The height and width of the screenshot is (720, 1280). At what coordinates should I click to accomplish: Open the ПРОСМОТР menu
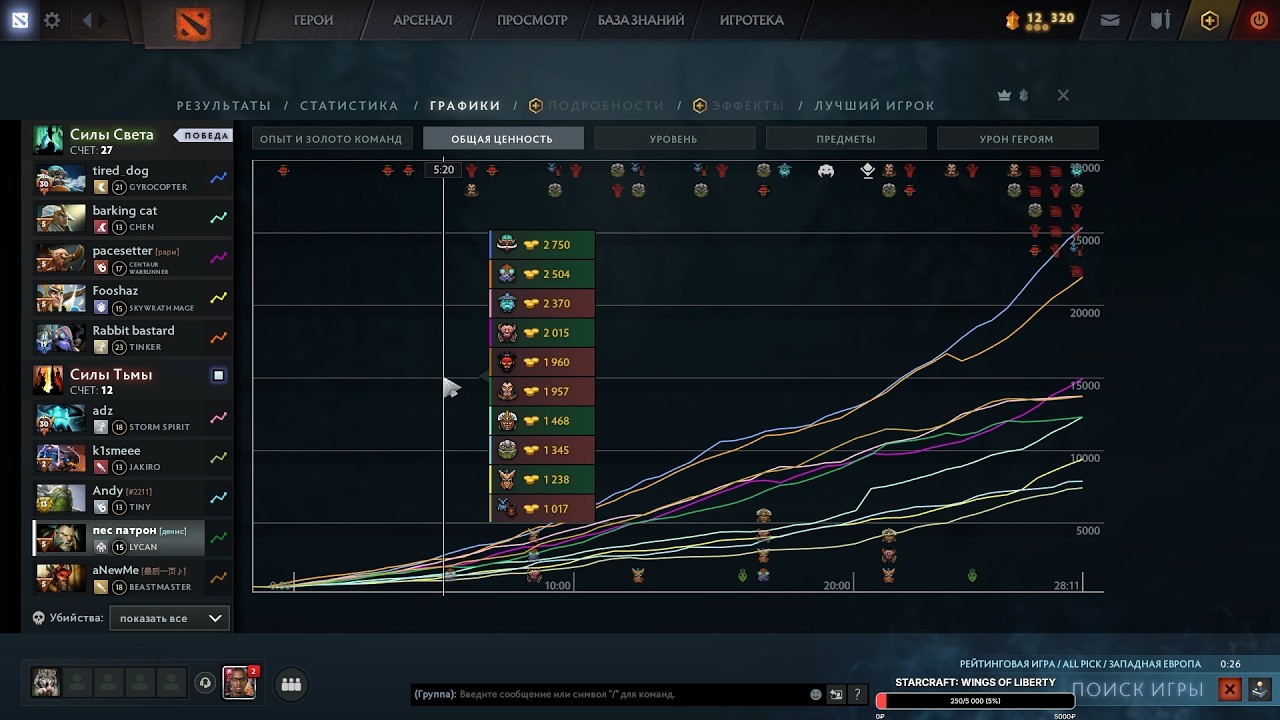pos(532,20)
